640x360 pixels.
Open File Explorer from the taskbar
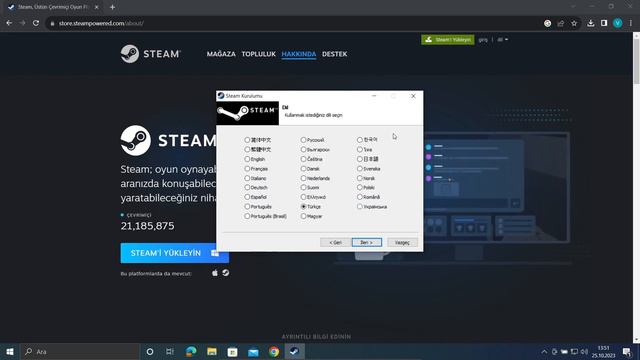tap(211, 351)
